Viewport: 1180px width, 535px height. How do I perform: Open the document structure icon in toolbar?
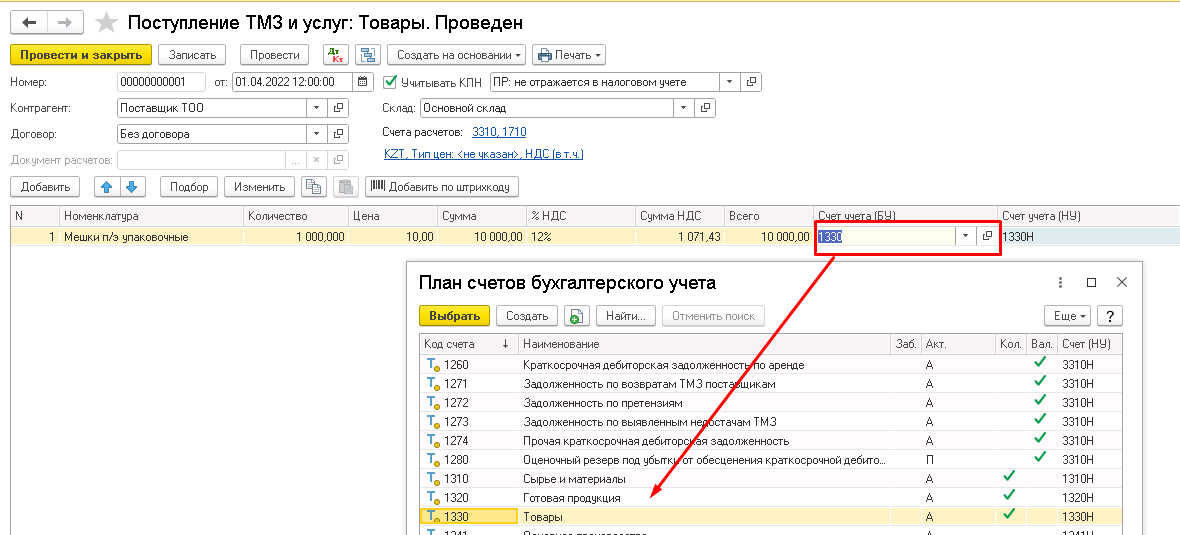[368, 55]
